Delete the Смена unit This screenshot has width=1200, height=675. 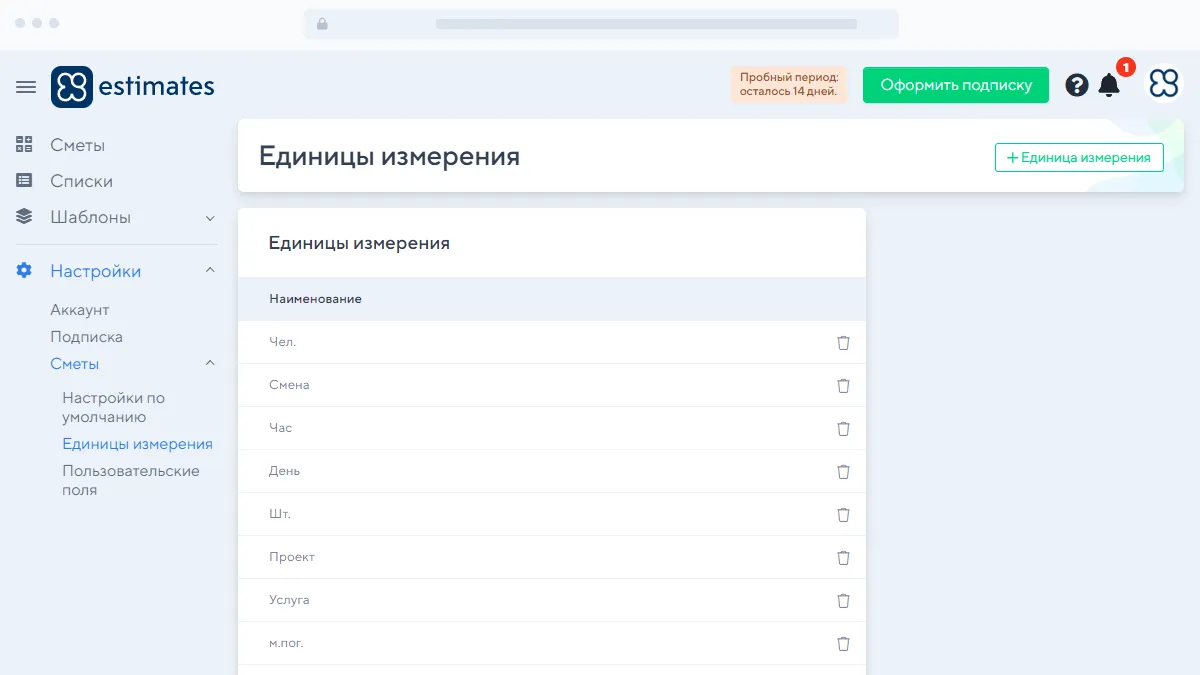pyautogui.click(x=843, y=386)
